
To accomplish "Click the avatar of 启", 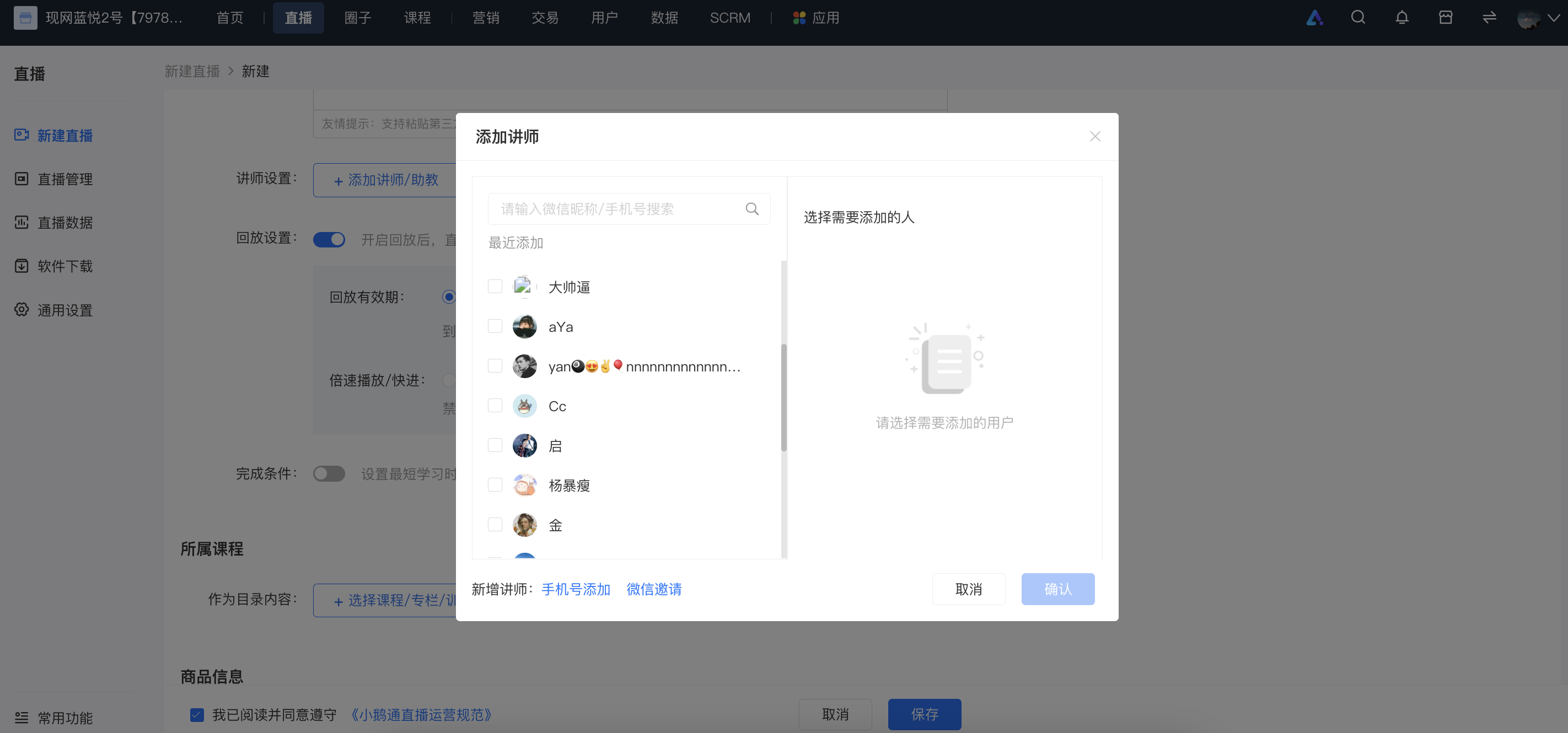I will pos(524,445).
